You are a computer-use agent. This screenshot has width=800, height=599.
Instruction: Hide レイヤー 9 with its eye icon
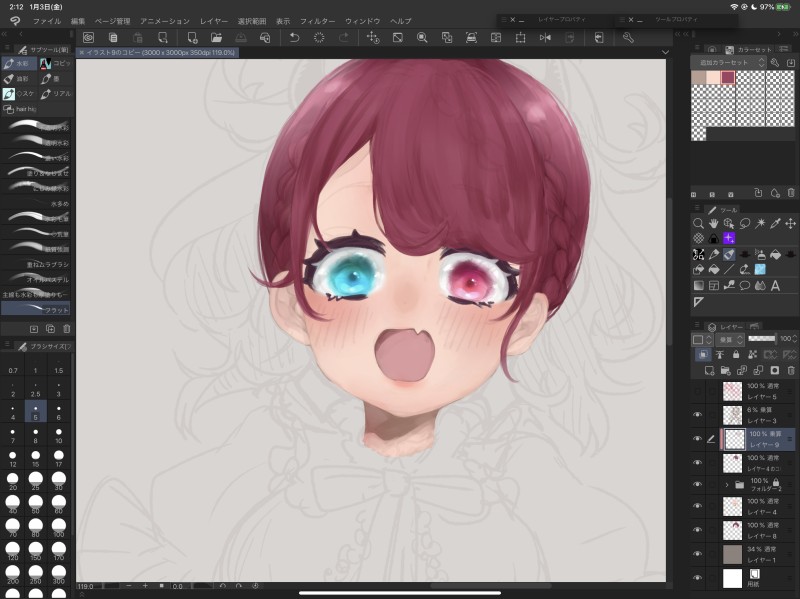[697, 439]
